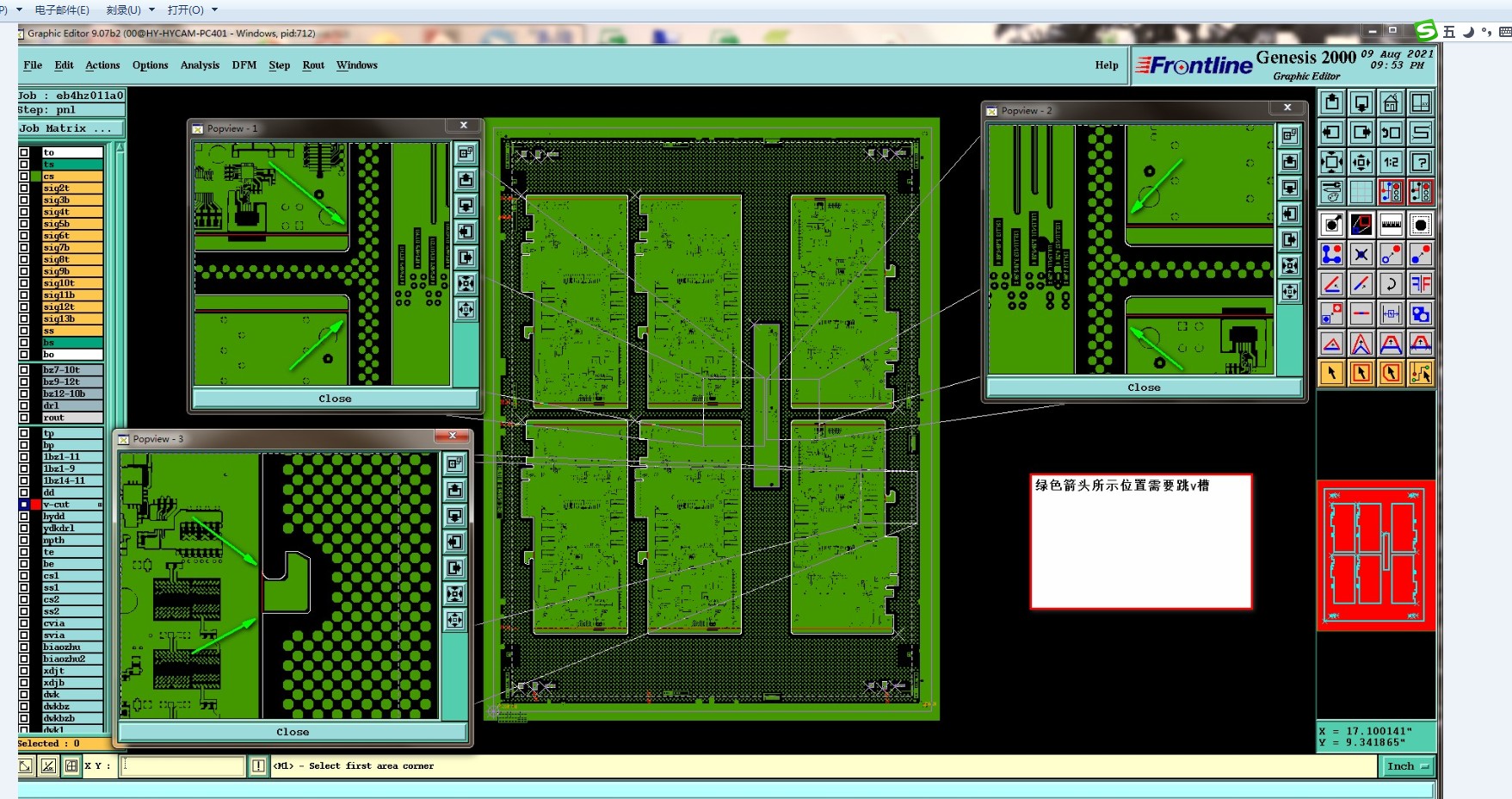
Task: Click the feature highlight black circle icon
Action: click(x=1420, y=226)
